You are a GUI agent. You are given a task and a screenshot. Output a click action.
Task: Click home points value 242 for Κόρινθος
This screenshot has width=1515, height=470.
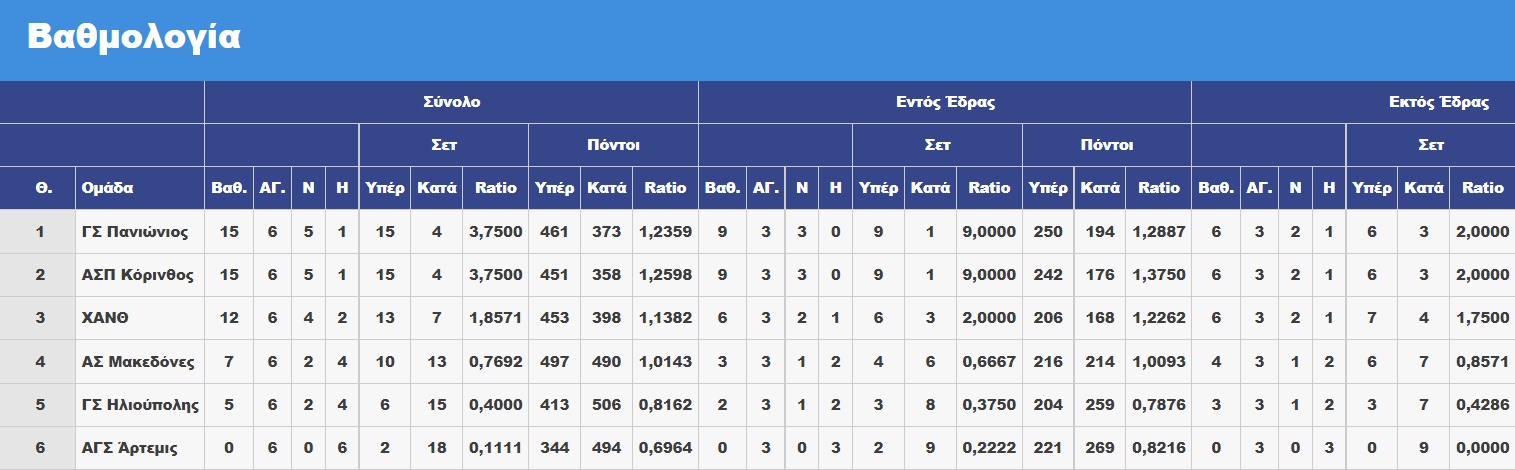click(x=1048, y=275)
